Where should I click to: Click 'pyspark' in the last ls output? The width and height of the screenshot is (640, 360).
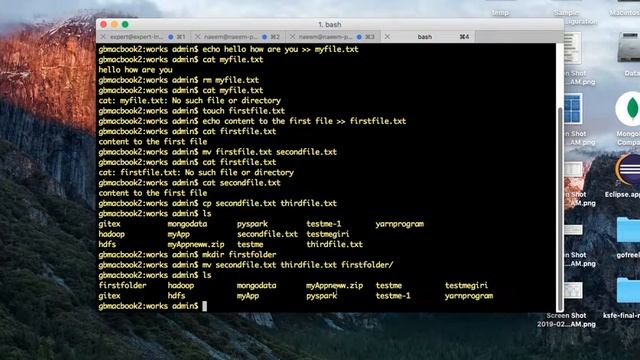pos(322,296)
